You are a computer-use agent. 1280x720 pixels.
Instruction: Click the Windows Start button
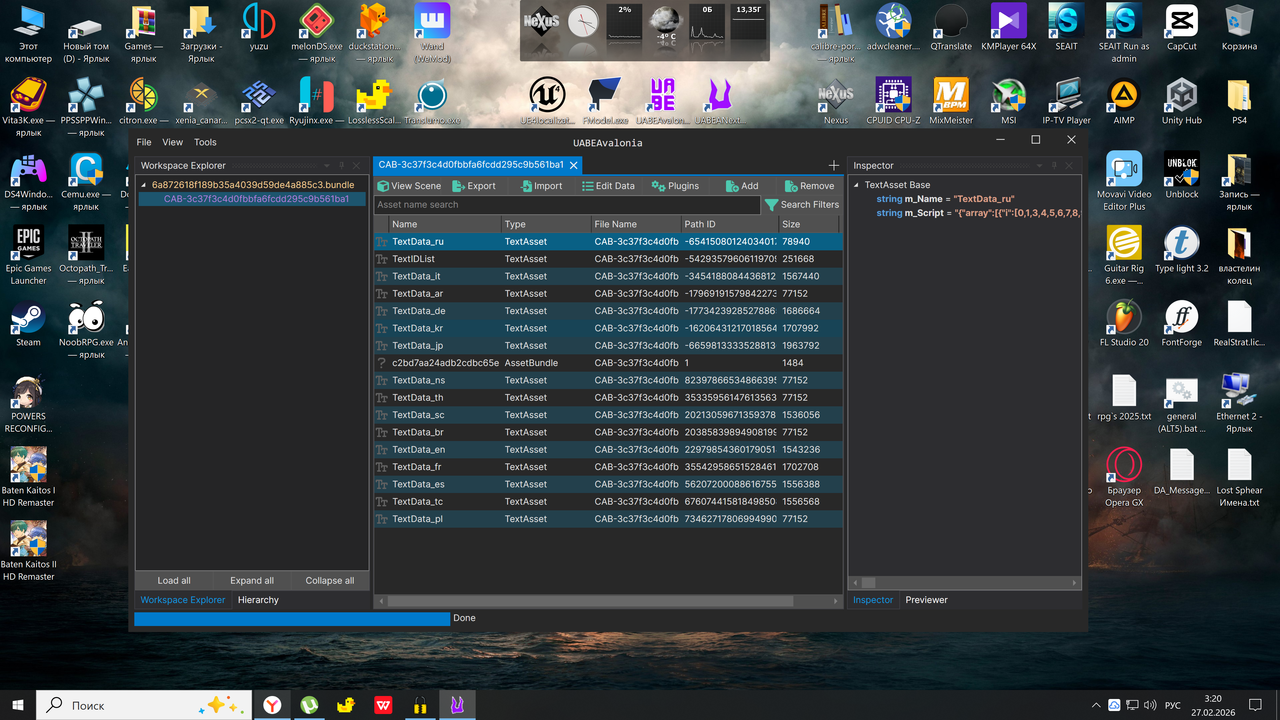pyautogui.click(x=18, y=705)
